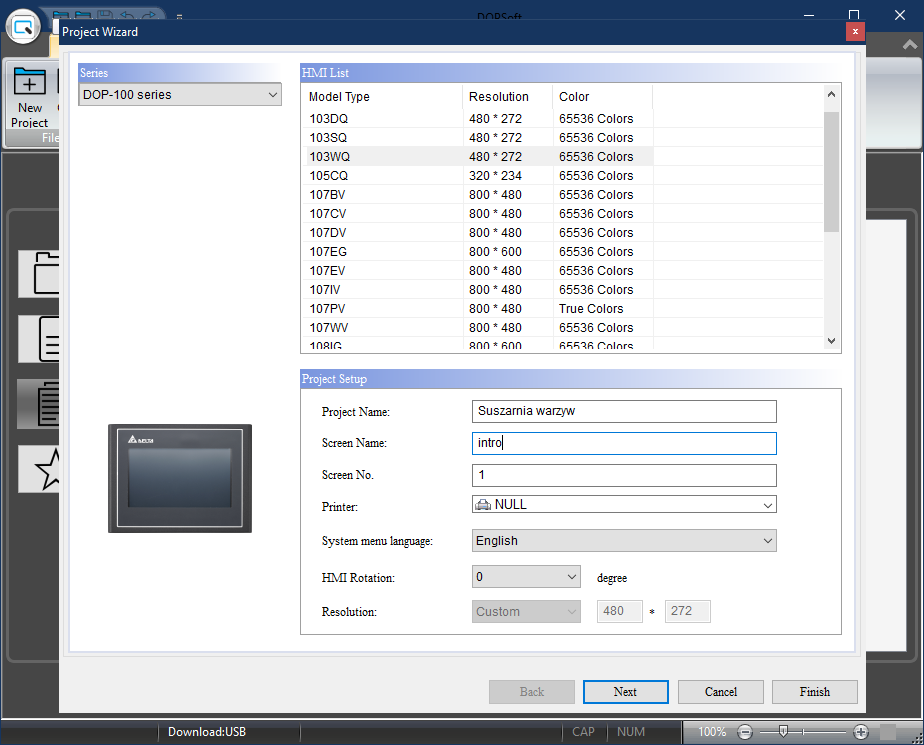Click the zoom slider handle in status bar
This screenshot has width=924, height=745.
coord(785,732)
